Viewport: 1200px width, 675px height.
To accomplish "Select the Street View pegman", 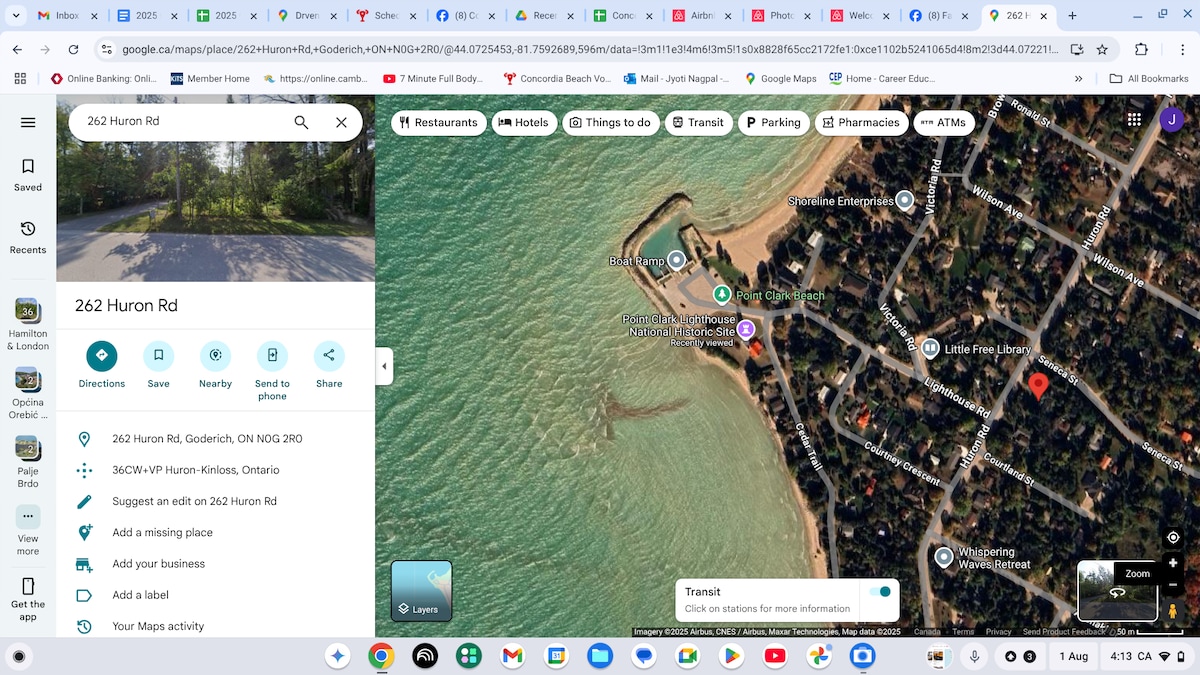I will [1173, 611].
